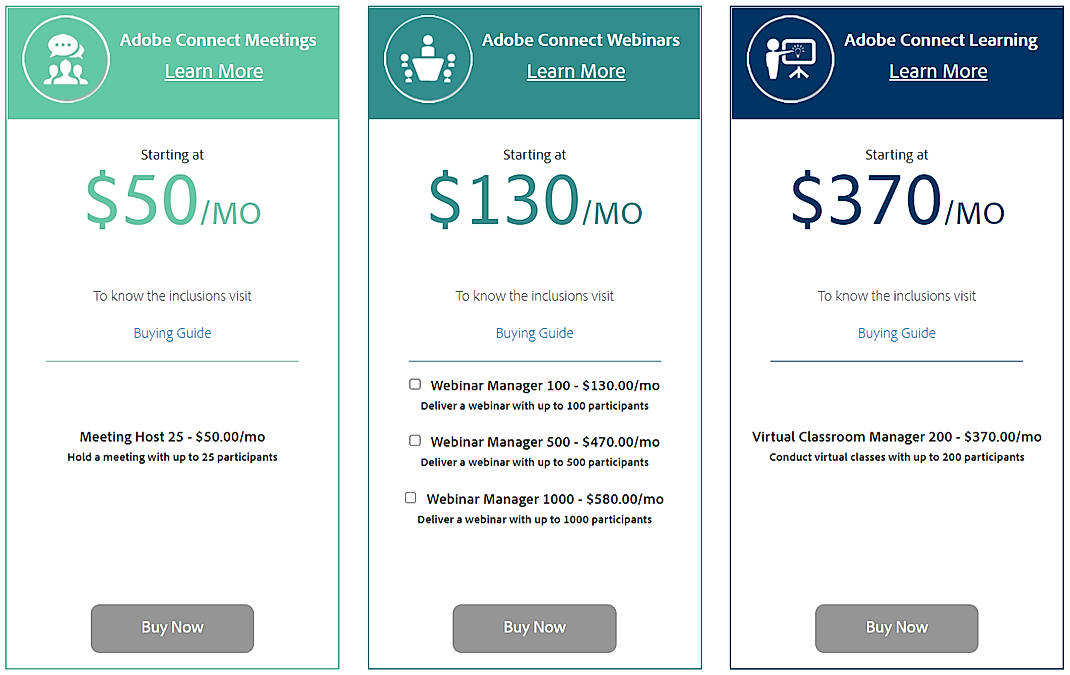This screenshot has height=675, width=1070.
Task: Click Buy Now for Adobe Connect Webinars
Action: [534, 628]
